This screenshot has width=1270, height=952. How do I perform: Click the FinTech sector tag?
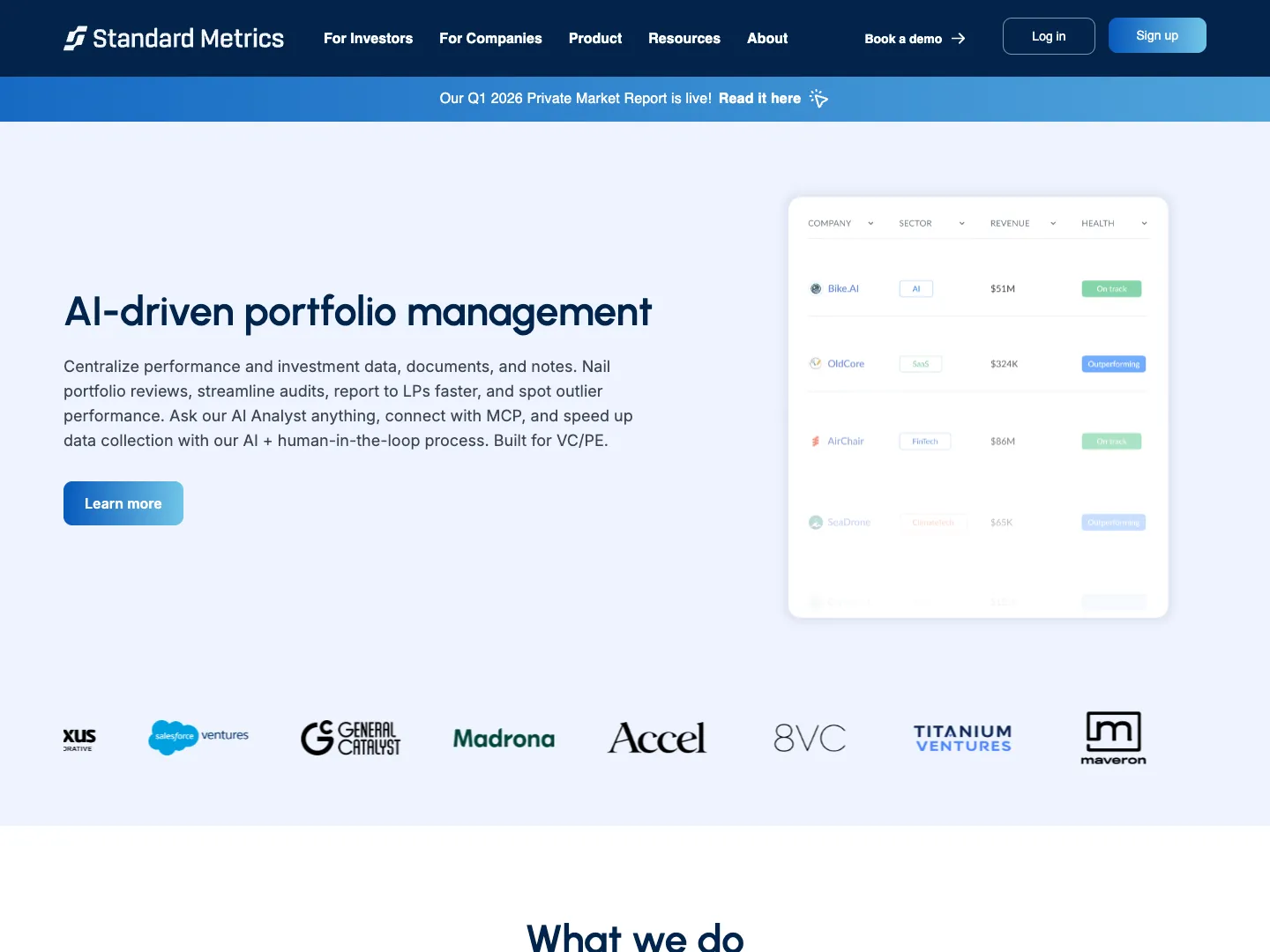coord(925,442)
